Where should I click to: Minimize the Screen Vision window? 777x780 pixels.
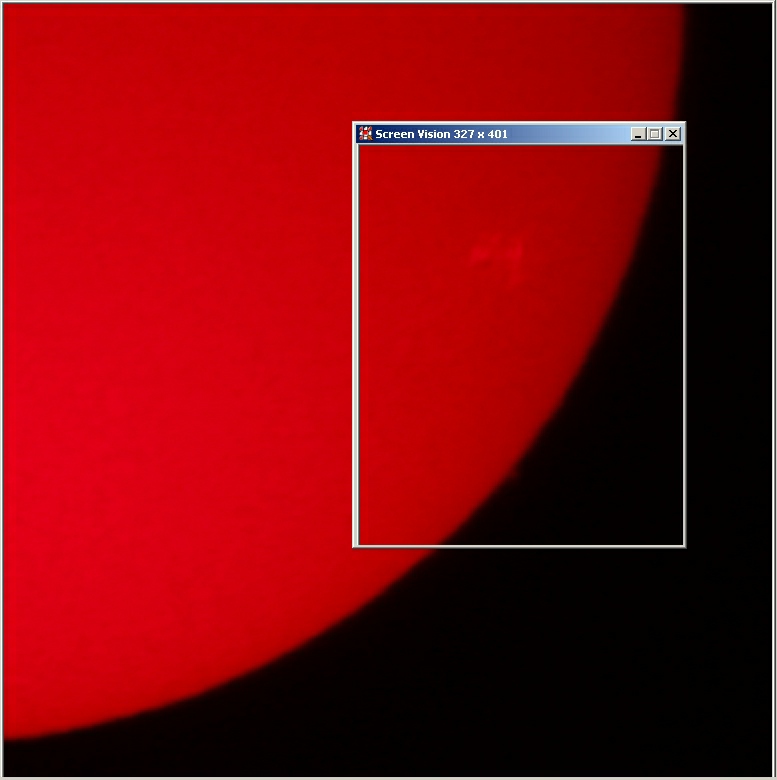click(x=638, y=134)
